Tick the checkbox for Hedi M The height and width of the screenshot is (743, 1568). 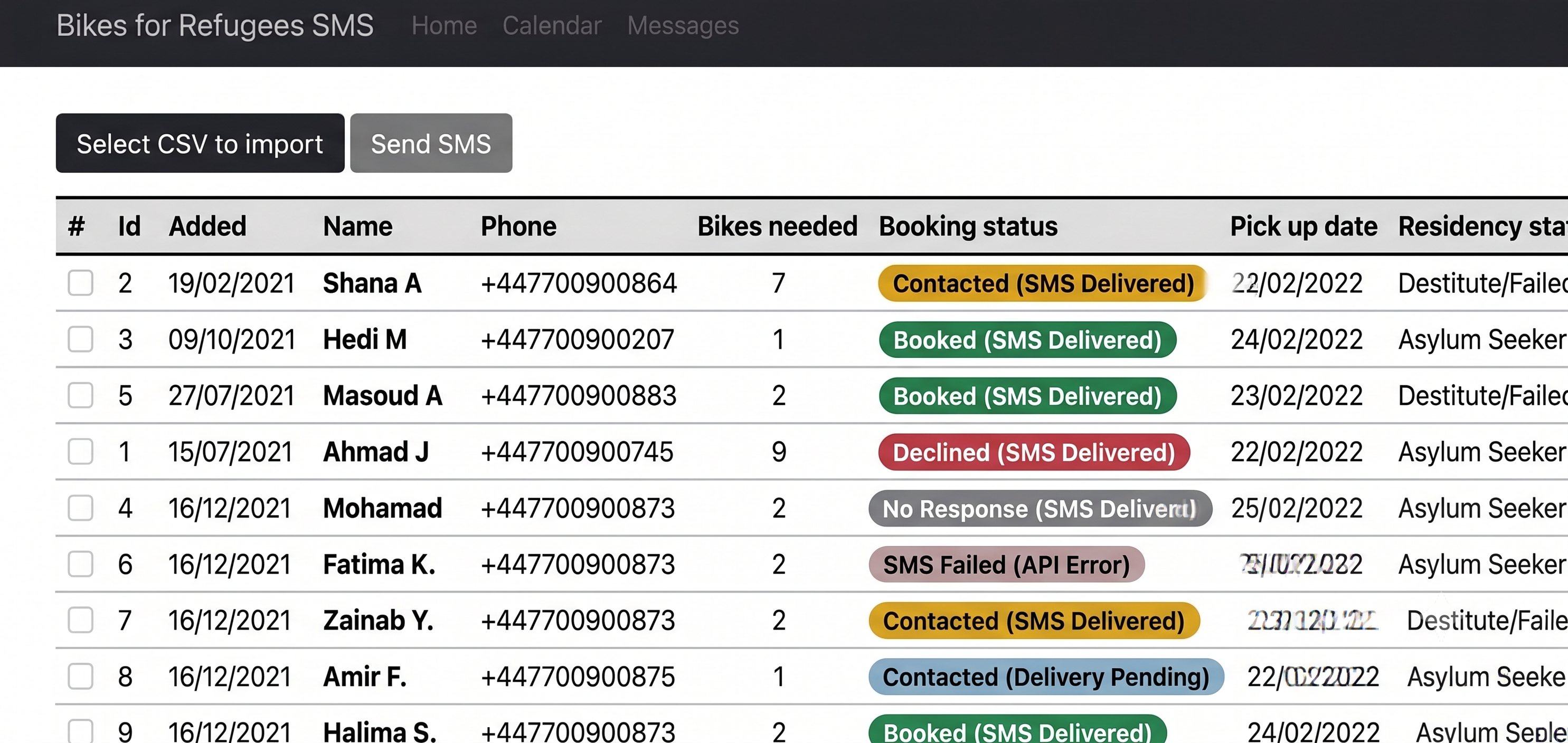click(80, 339)
